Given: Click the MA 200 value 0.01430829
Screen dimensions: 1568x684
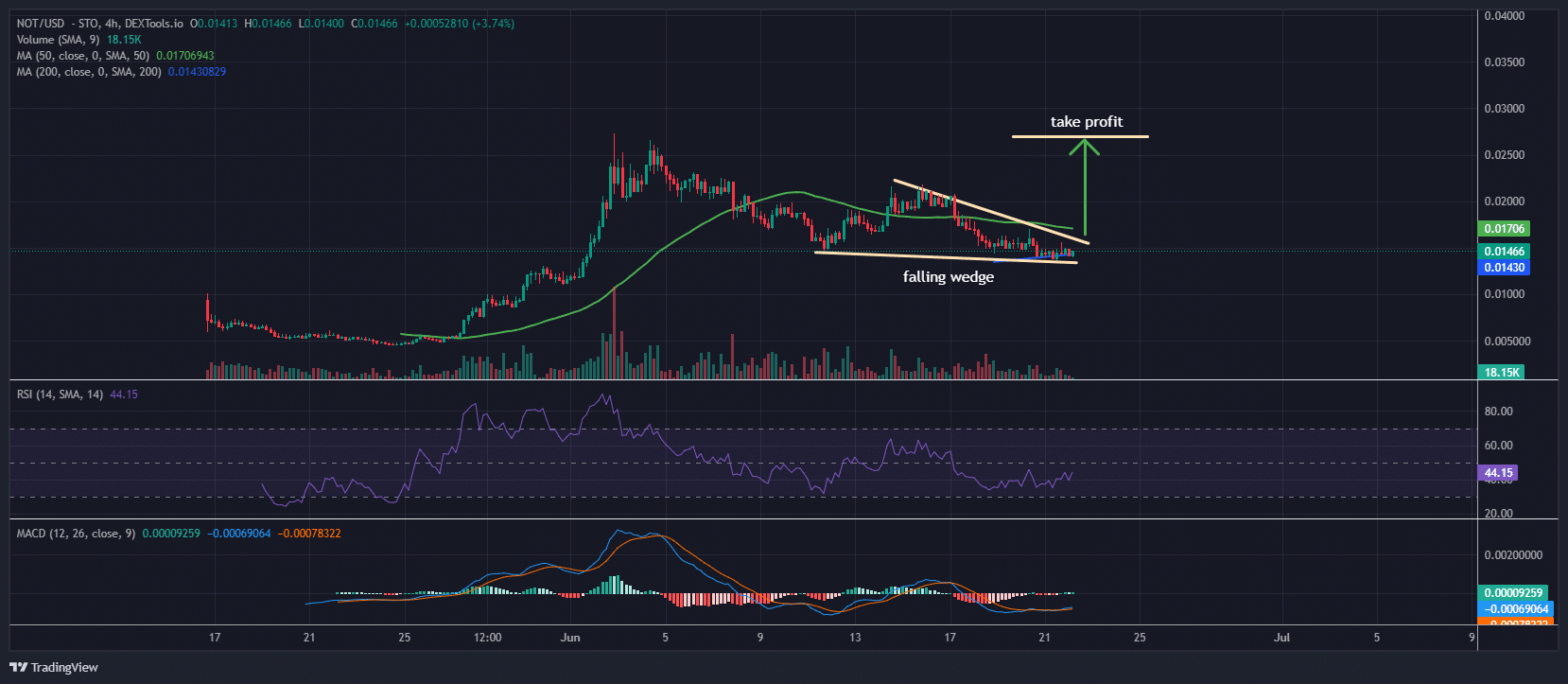Looking at the screenshot, I should point(198,72).
